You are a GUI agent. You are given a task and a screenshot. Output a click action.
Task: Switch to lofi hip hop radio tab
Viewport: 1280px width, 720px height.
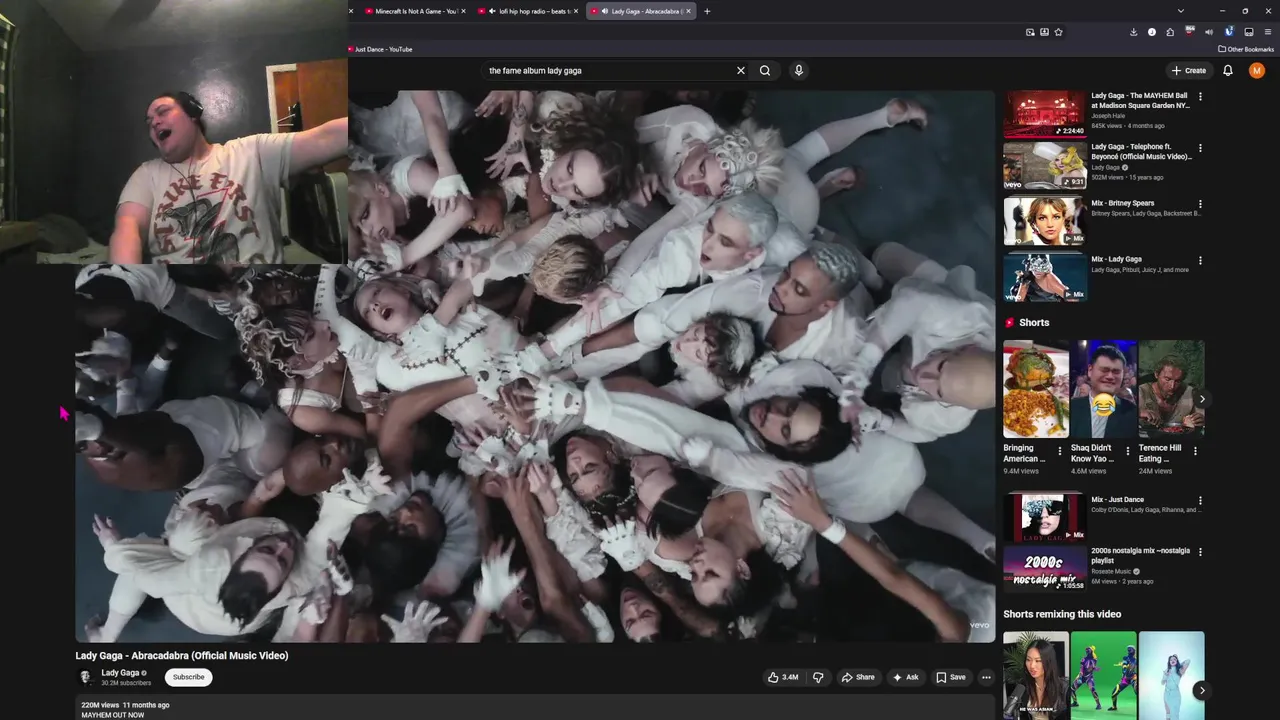[527, 11]
